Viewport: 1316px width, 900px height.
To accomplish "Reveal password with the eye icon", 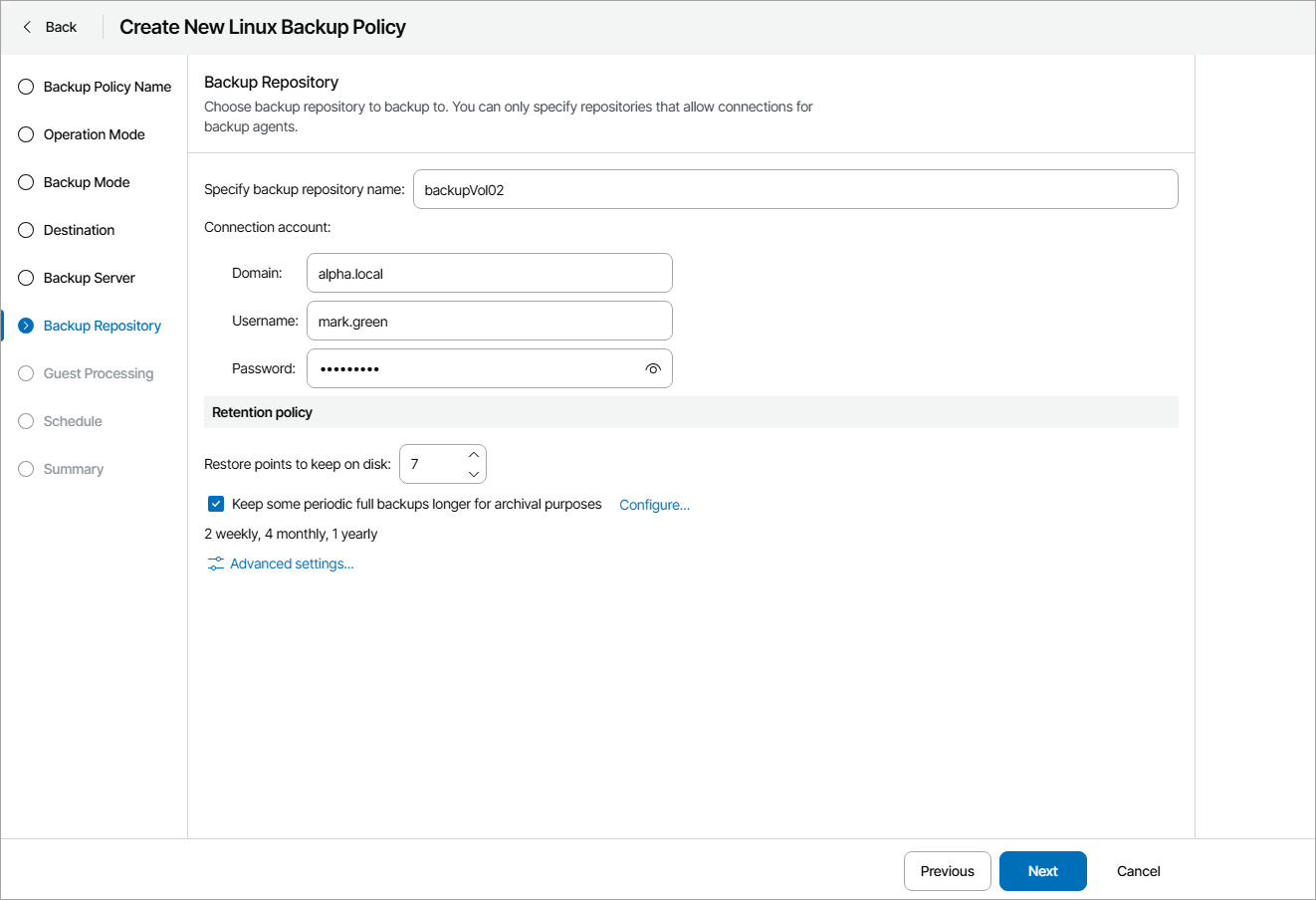I will point(653,368).
